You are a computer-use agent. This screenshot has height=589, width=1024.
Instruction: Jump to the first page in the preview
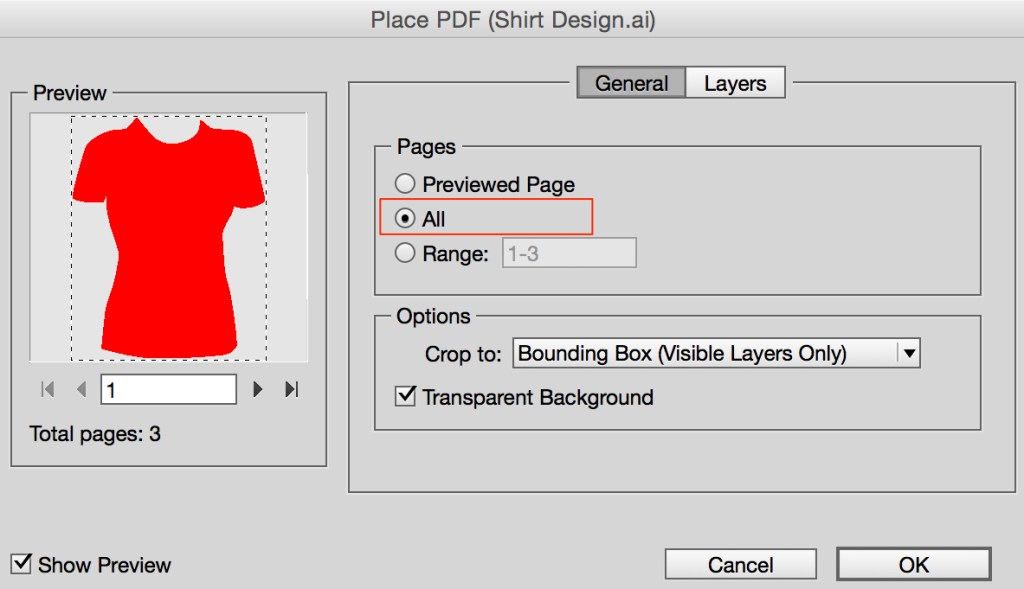[x=47, y=389]
